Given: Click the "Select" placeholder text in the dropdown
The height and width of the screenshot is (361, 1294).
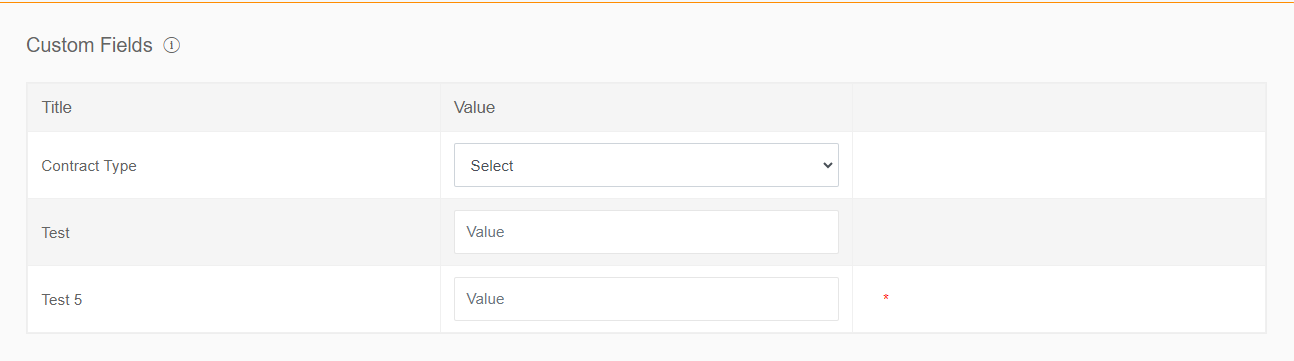Looking at the screenshot, I should [x=492, y=166].
